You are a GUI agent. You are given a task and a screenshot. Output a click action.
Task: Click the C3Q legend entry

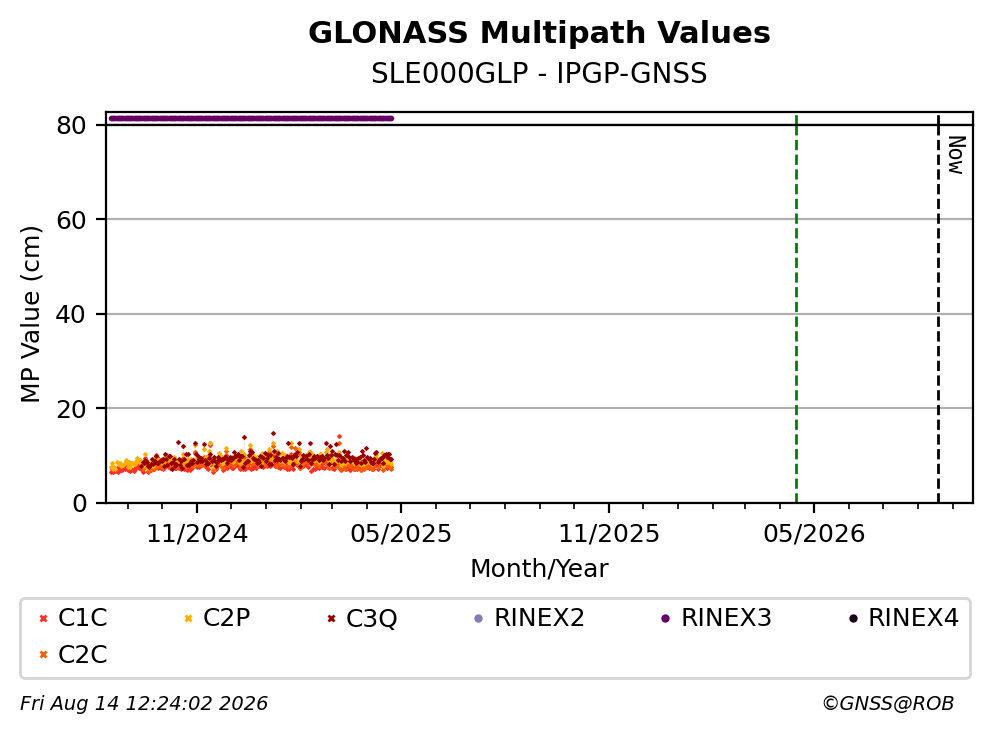click(362, 618)
